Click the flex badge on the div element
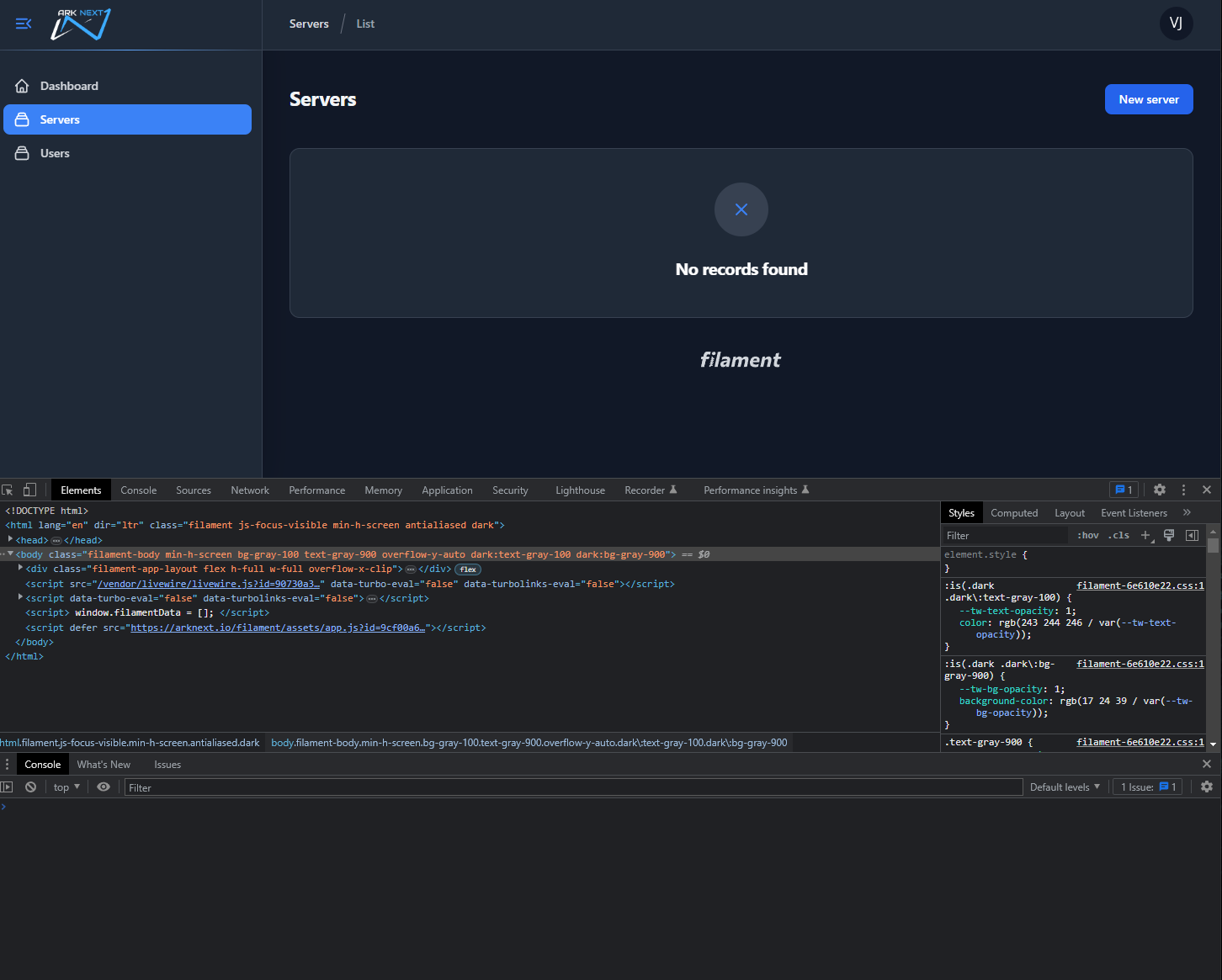 pyautogui.click(x=468, y=569)
